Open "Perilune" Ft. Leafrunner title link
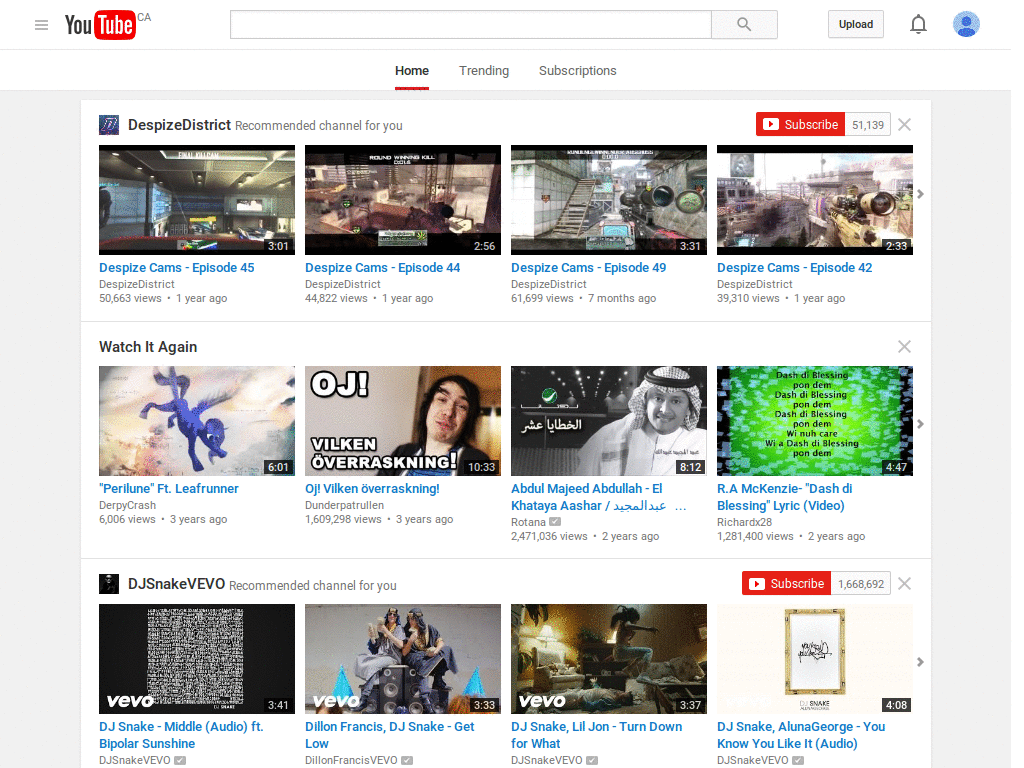1024x768 pixels. (x=168, y=488)
